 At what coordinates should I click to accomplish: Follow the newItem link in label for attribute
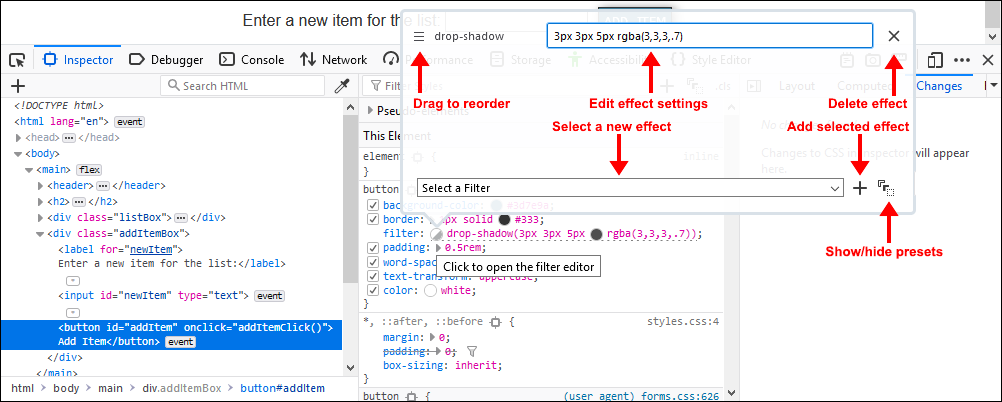click(x=152, y=249)
